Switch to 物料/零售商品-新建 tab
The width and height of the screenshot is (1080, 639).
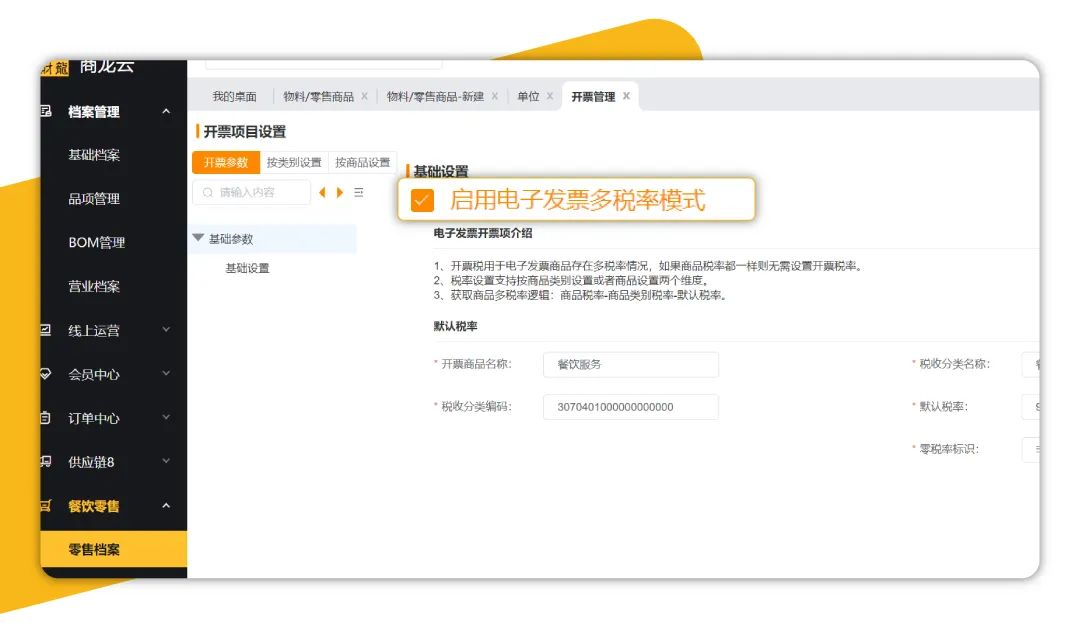tap(435, 96)
